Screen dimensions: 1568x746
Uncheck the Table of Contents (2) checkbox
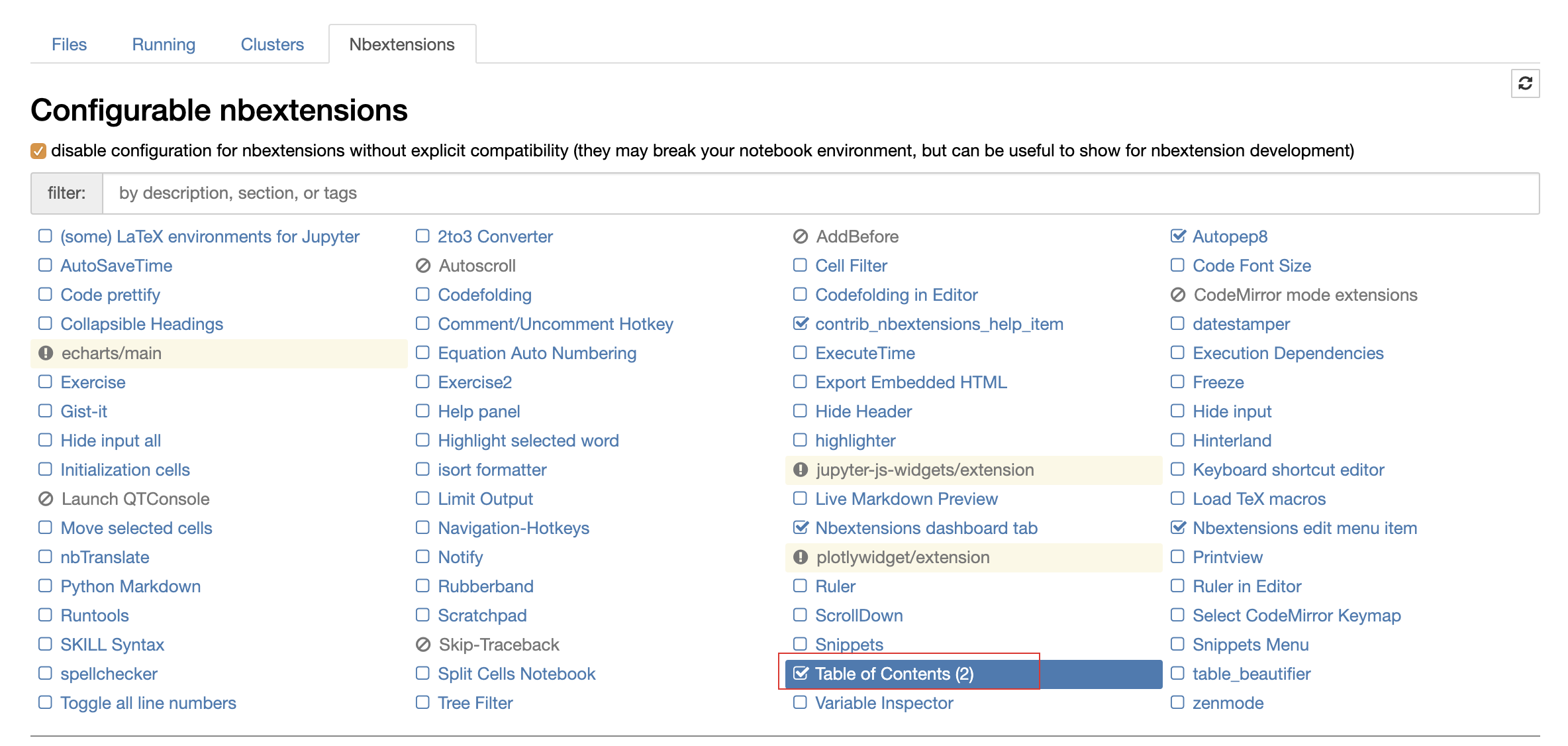[801, 673]
